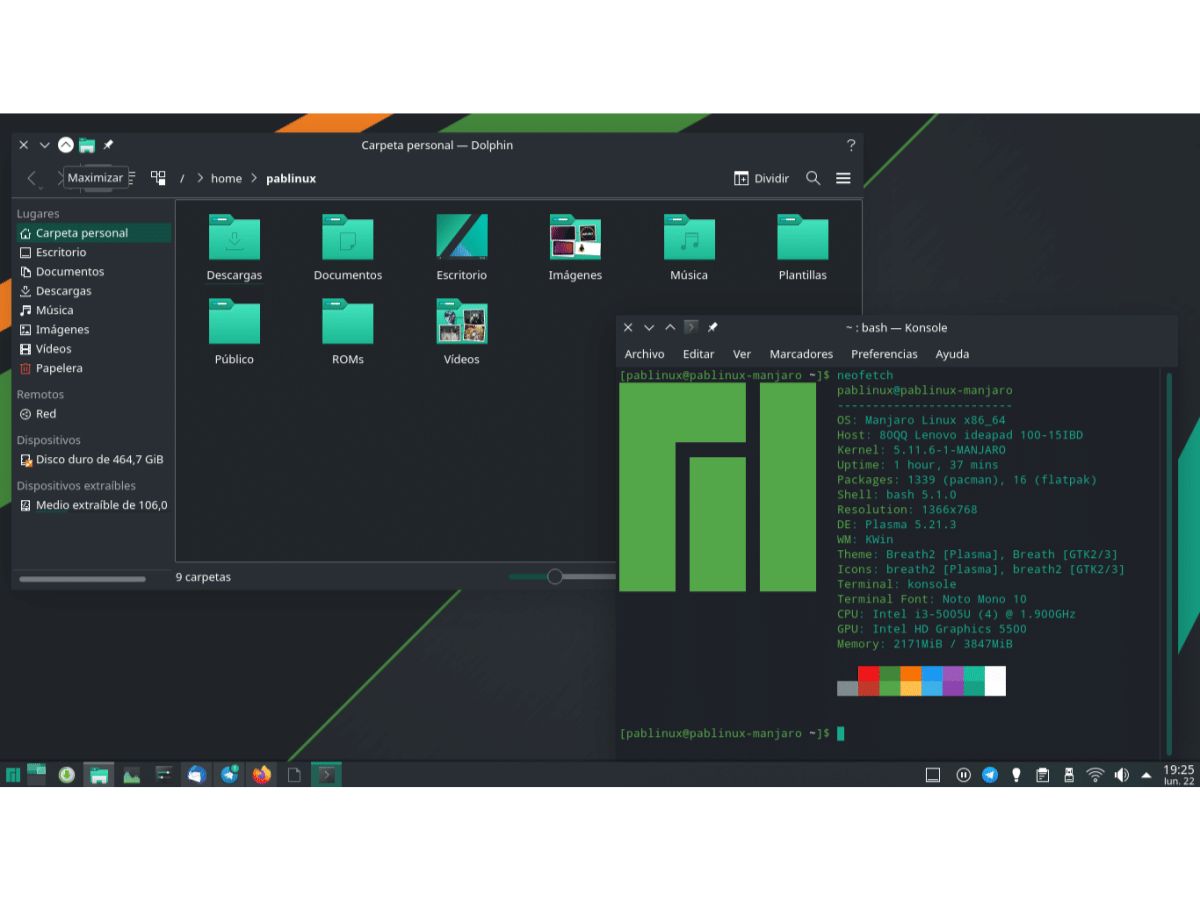Click the Konsole vertical scrollbar
The width and height of the screenshot is (1200, 900).
[1169, 563]
